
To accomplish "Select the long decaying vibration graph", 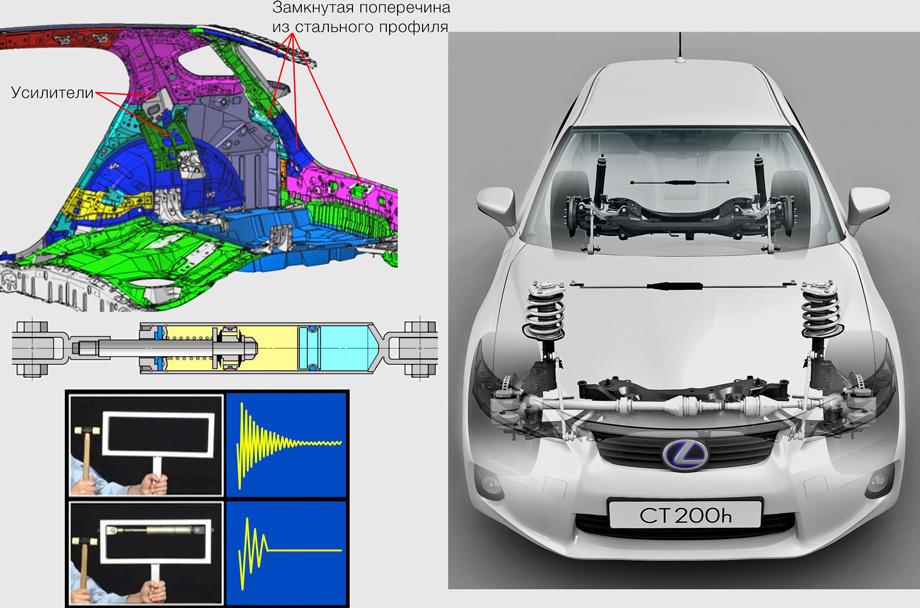I will coord(286,445).
